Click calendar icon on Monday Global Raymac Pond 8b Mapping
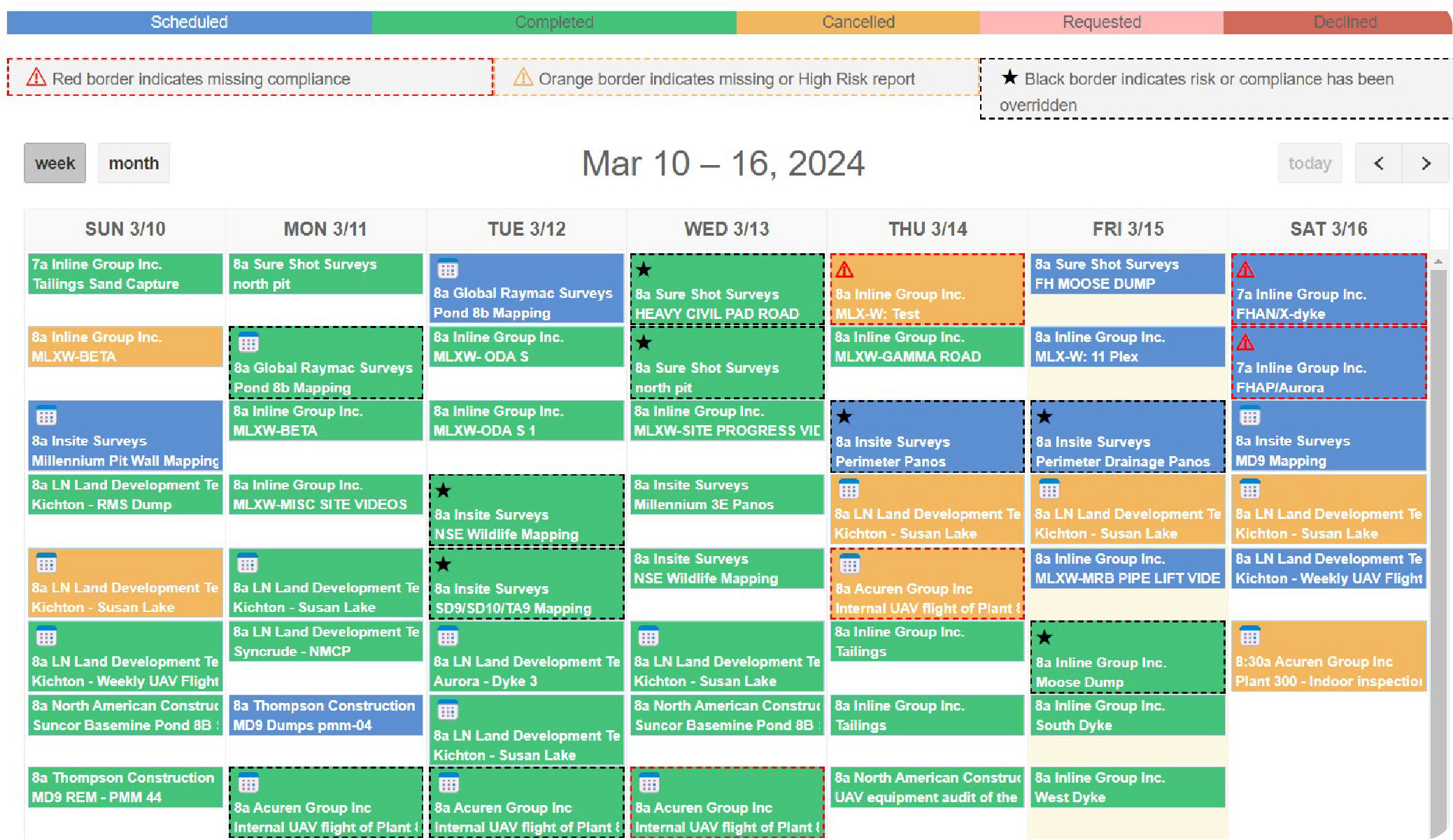1453x840 pixels. tap(248, 343)
